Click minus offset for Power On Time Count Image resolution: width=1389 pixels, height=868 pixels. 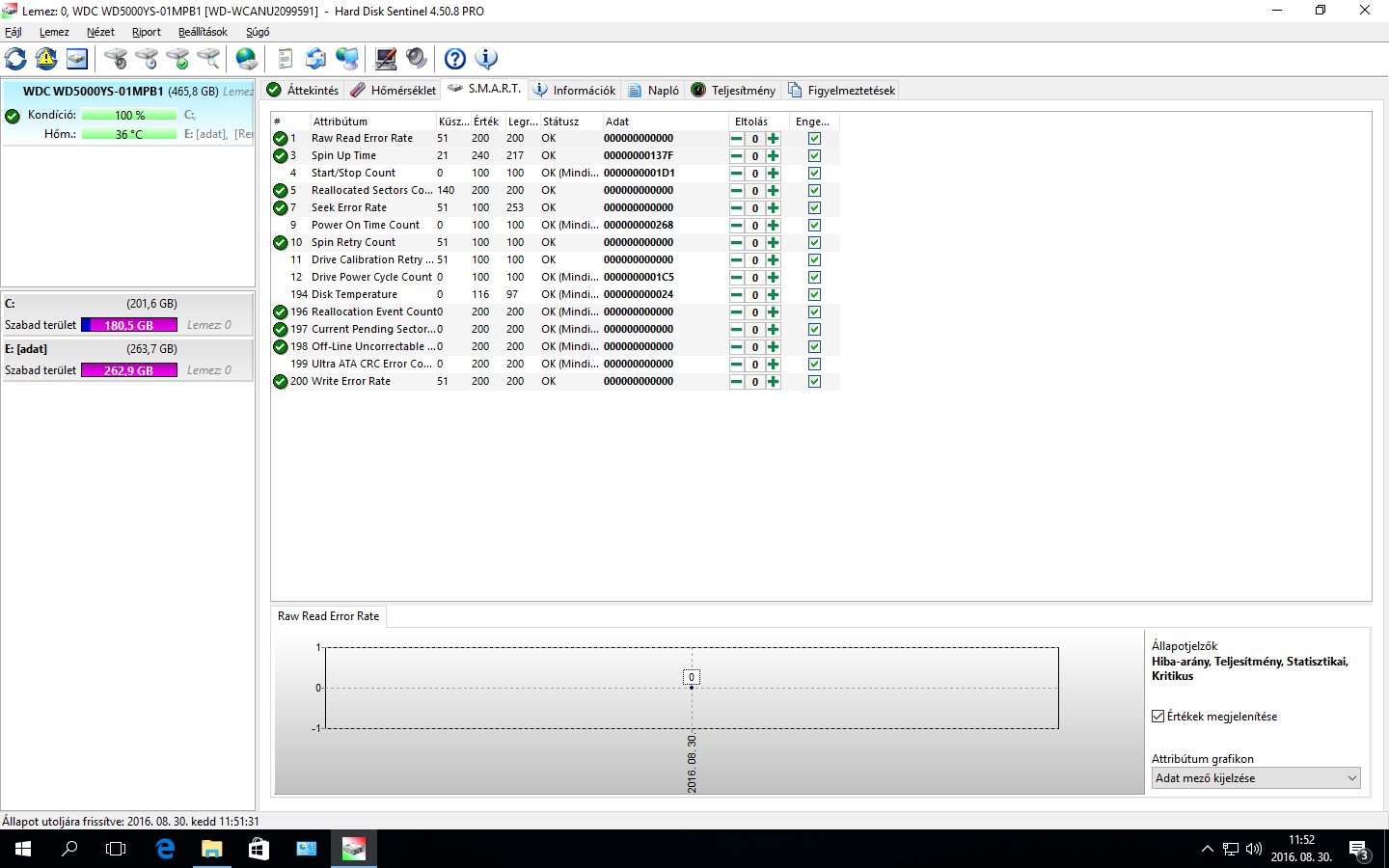click(736, 226)
